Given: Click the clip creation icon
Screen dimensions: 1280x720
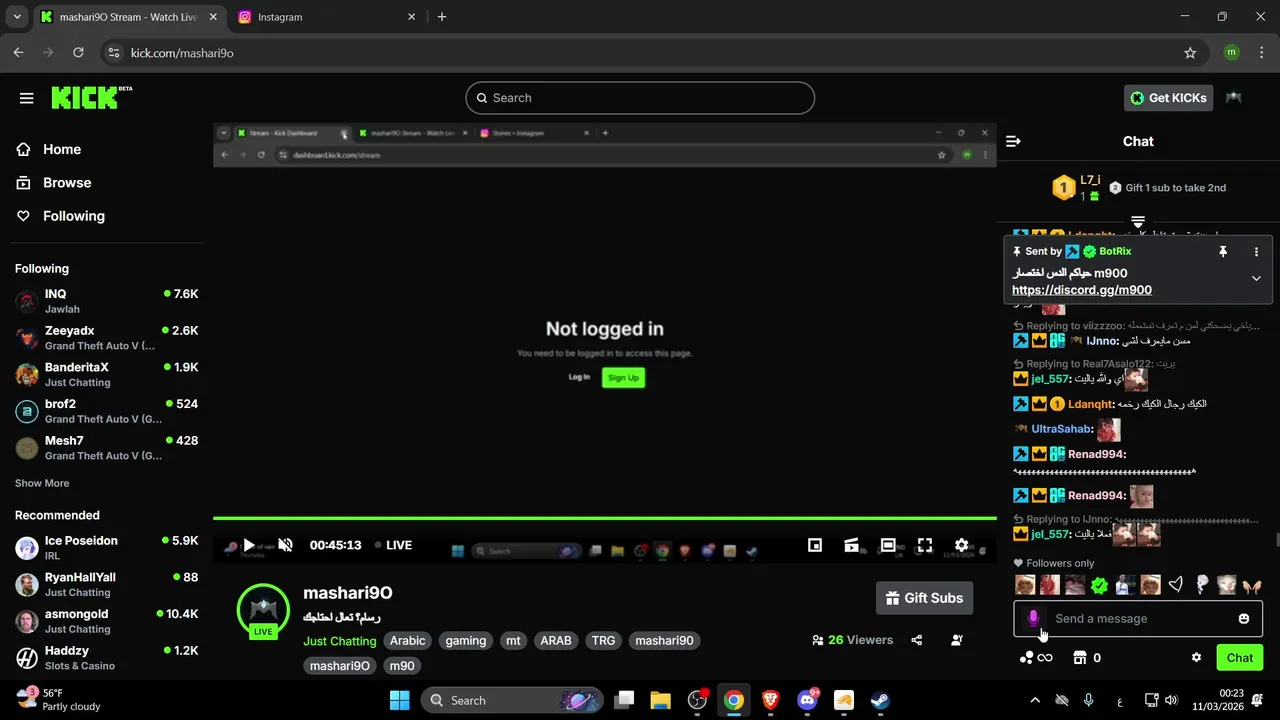Looking at the screenshot, I should coord(852,545).
